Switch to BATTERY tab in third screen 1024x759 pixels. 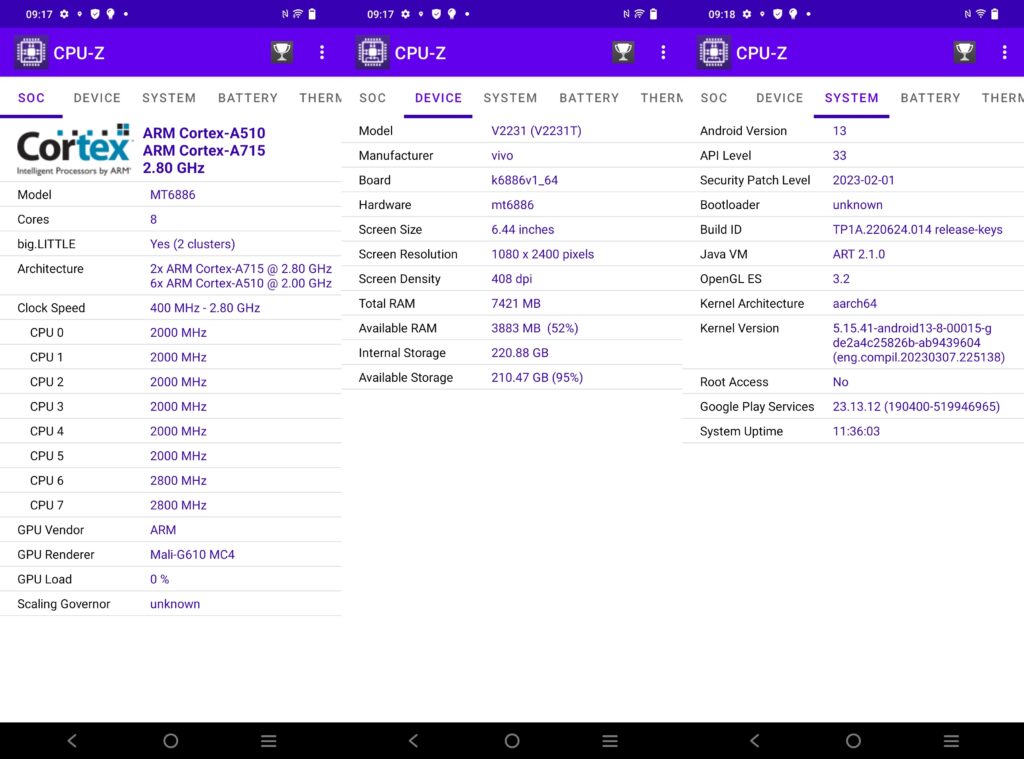[x=931, y=98]
